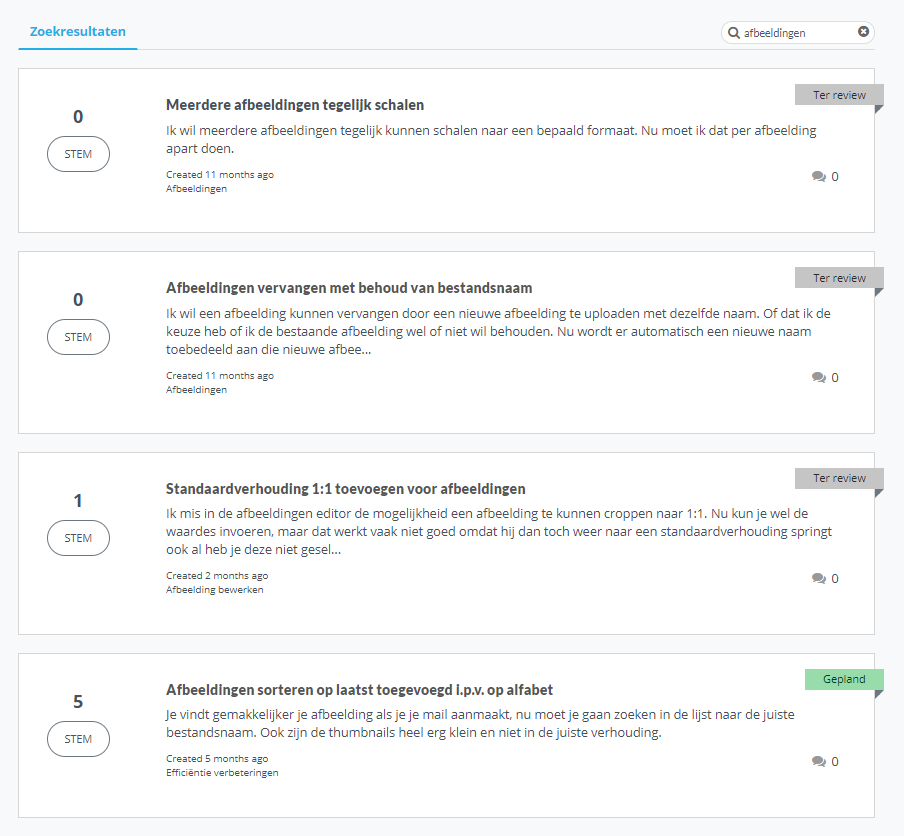Screen dimensions: 904x836
Task: Open 'Afbeeldingen vervangen met behoud van bestandsnaam'
Action: click(349, 288)
